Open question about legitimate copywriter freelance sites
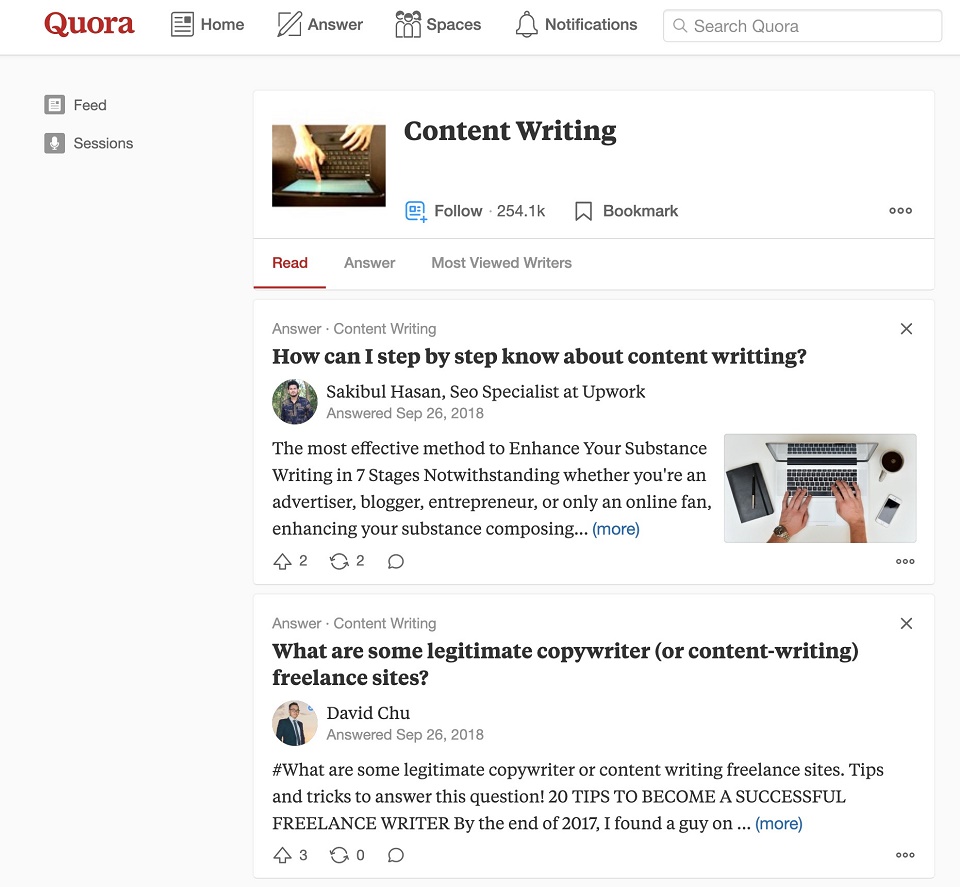This screenshot has height=887, width=960. tap(565, 664)
